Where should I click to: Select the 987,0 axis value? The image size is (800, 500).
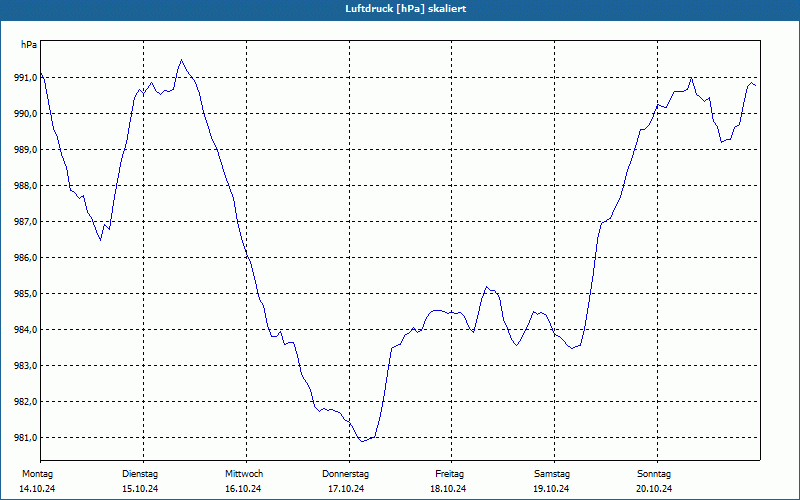(26, 221)
